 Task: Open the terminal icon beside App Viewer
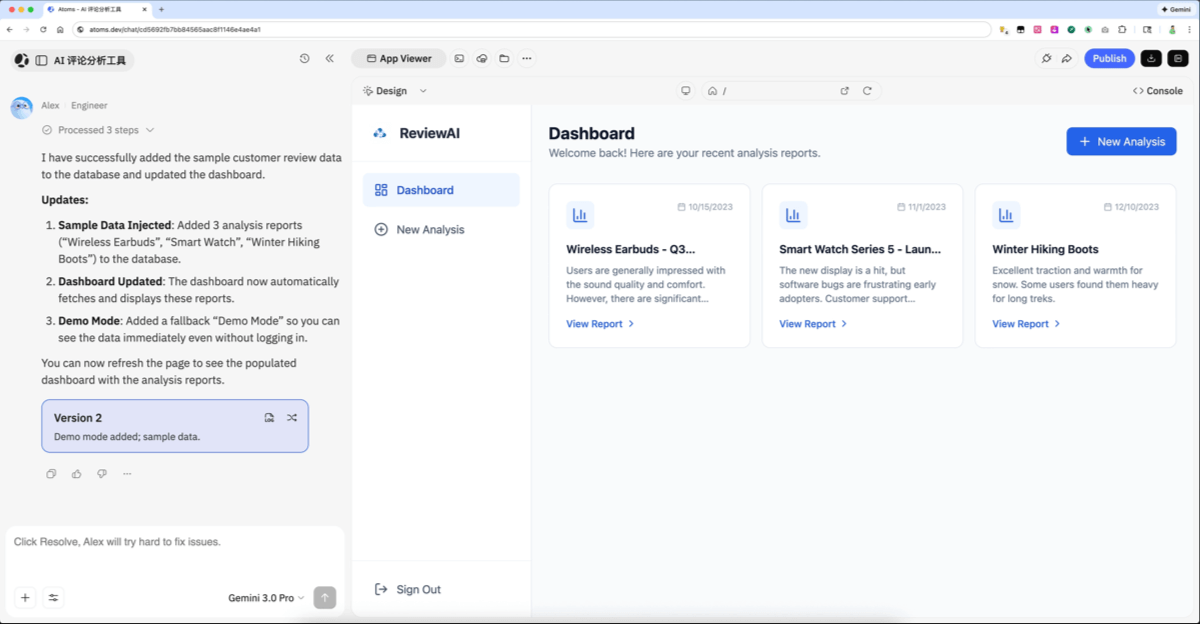coord(459,59)
